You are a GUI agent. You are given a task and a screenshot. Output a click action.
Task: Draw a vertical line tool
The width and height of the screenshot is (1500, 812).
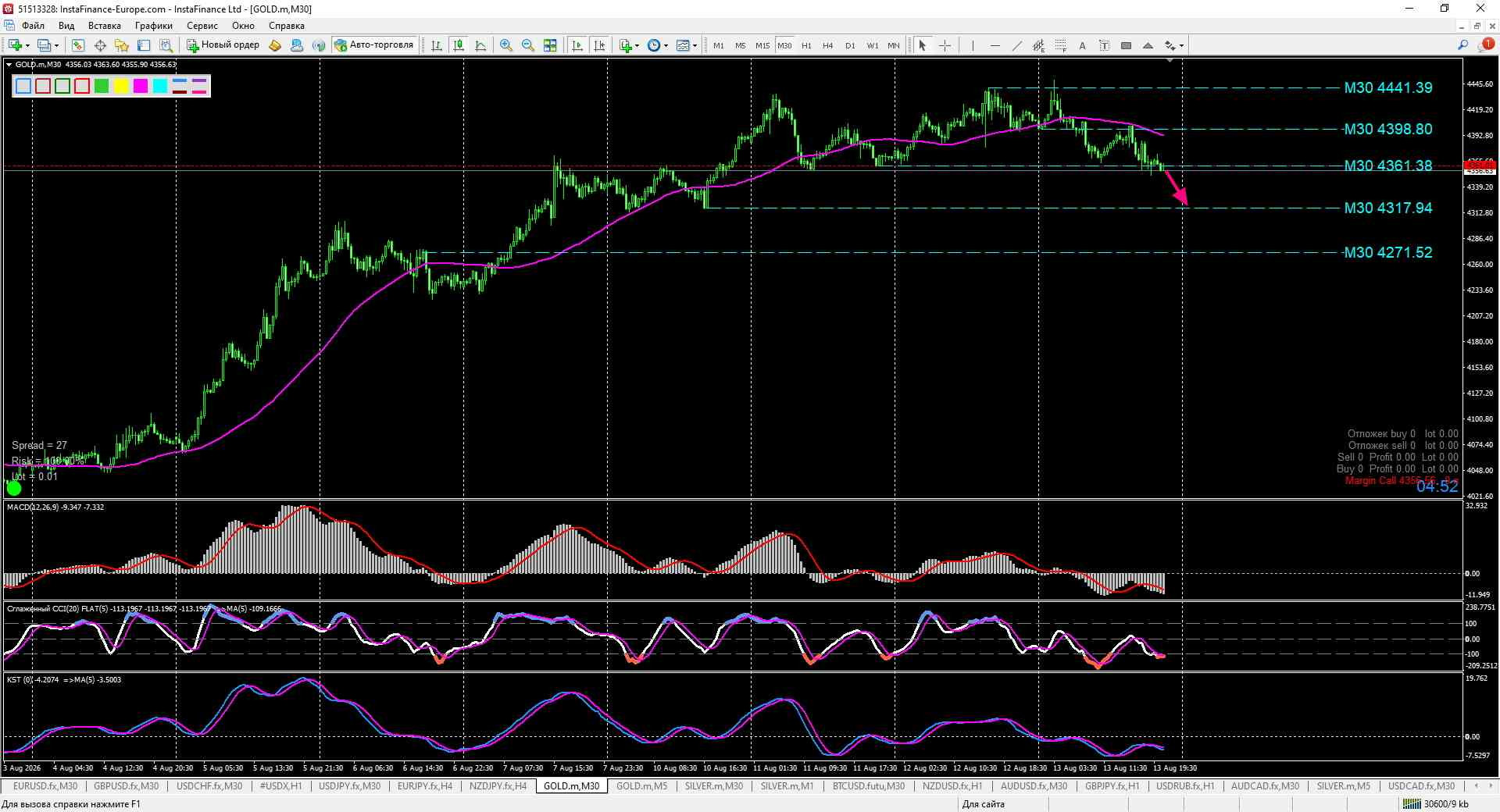coord(973,45)
